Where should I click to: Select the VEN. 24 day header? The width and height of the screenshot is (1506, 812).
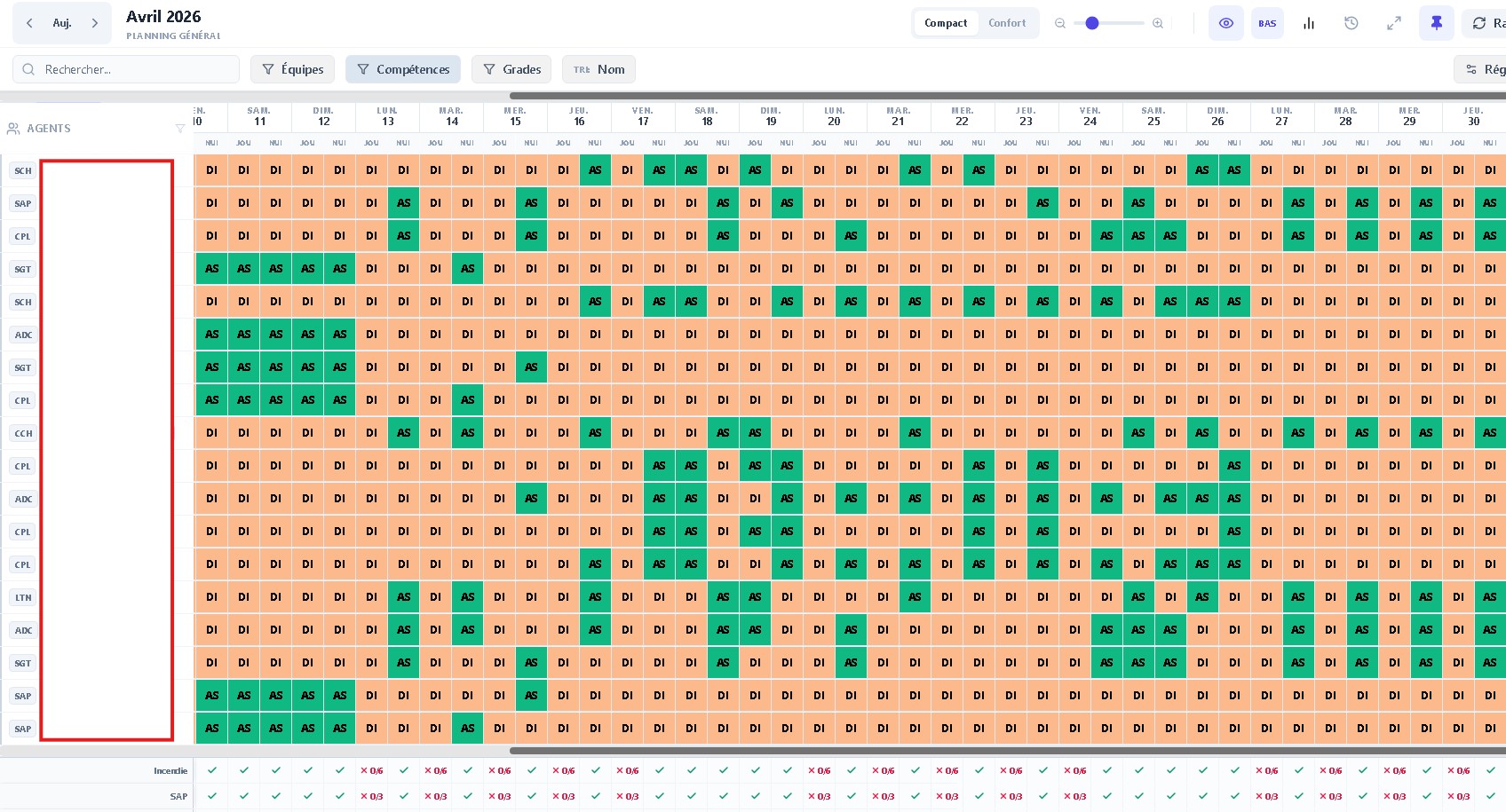click(1090, 116)
